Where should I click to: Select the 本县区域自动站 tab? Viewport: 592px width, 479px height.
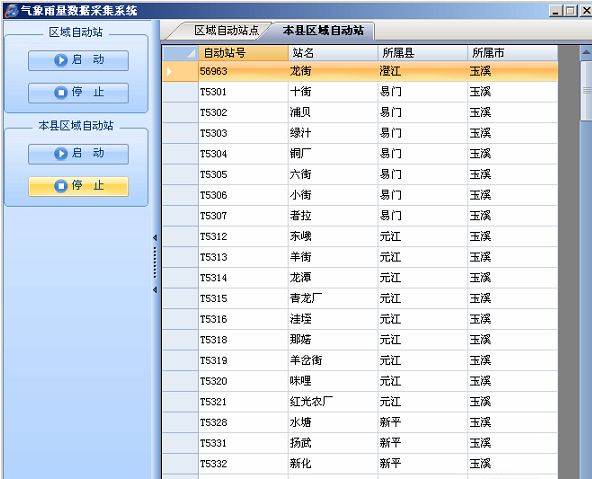coord(323,31)
